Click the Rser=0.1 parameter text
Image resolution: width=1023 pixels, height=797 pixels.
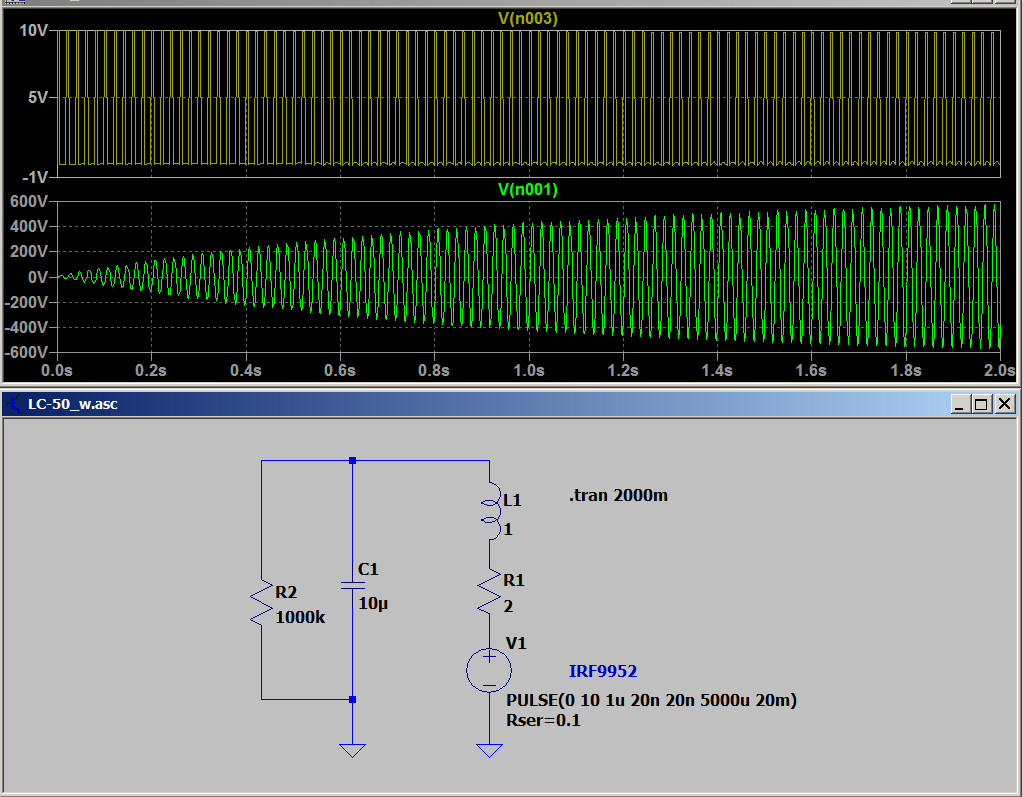tap(544, 720)
